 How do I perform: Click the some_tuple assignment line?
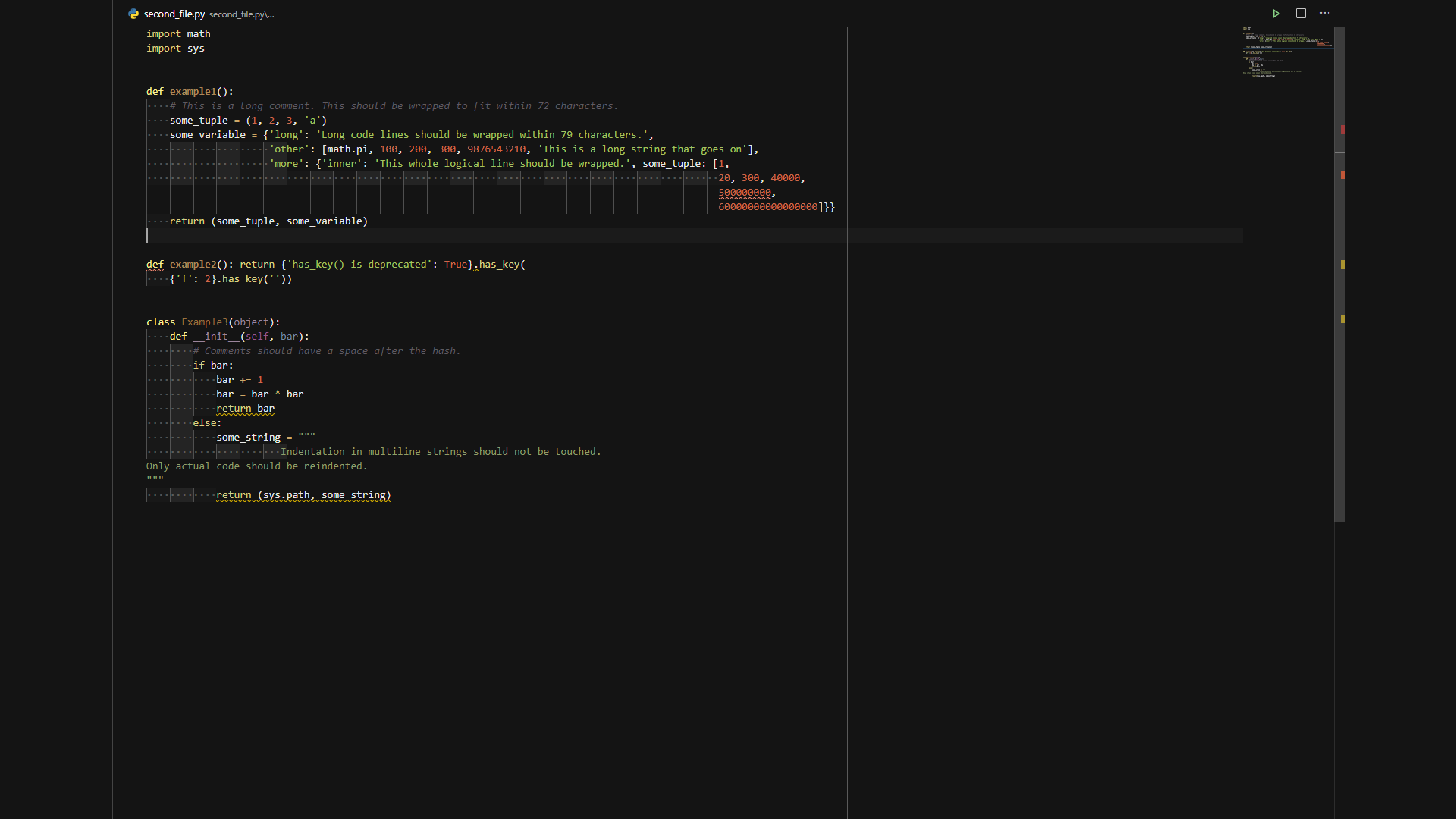coord(248,121)
